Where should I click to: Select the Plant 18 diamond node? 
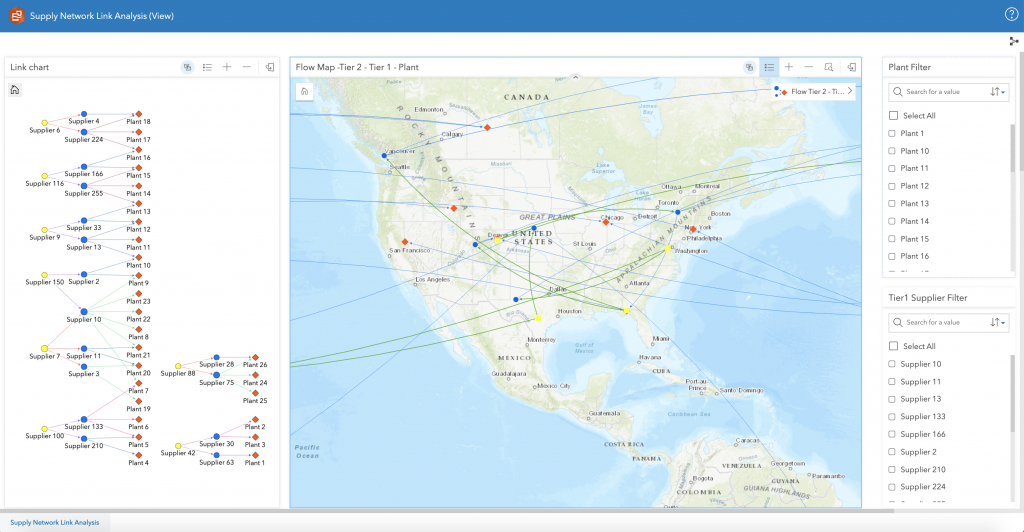tap(138, 114)
